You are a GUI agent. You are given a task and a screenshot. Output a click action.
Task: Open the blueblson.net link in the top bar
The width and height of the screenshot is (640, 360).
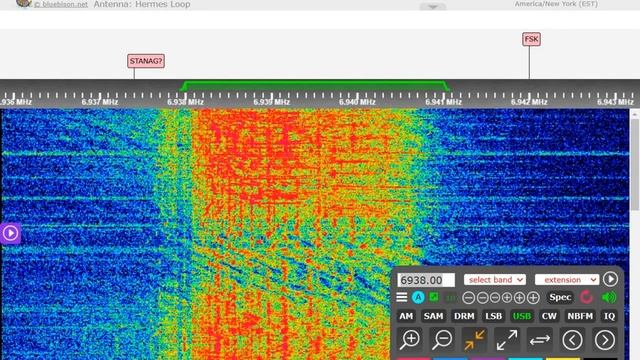click(x=60, y=4)
